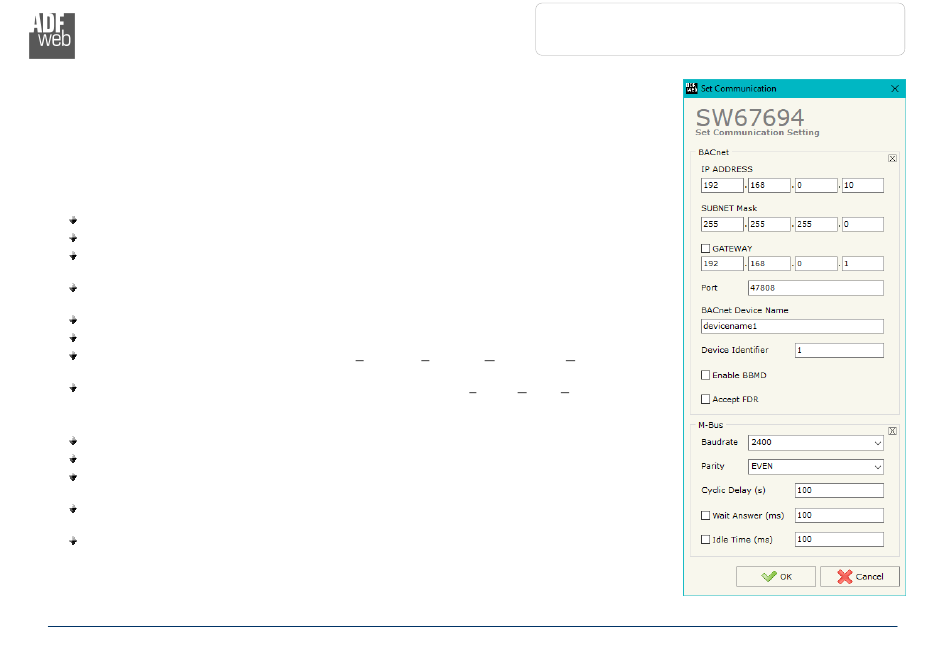Focus the Device Identifier field
The image size is (950, 659).
[839, 350]
